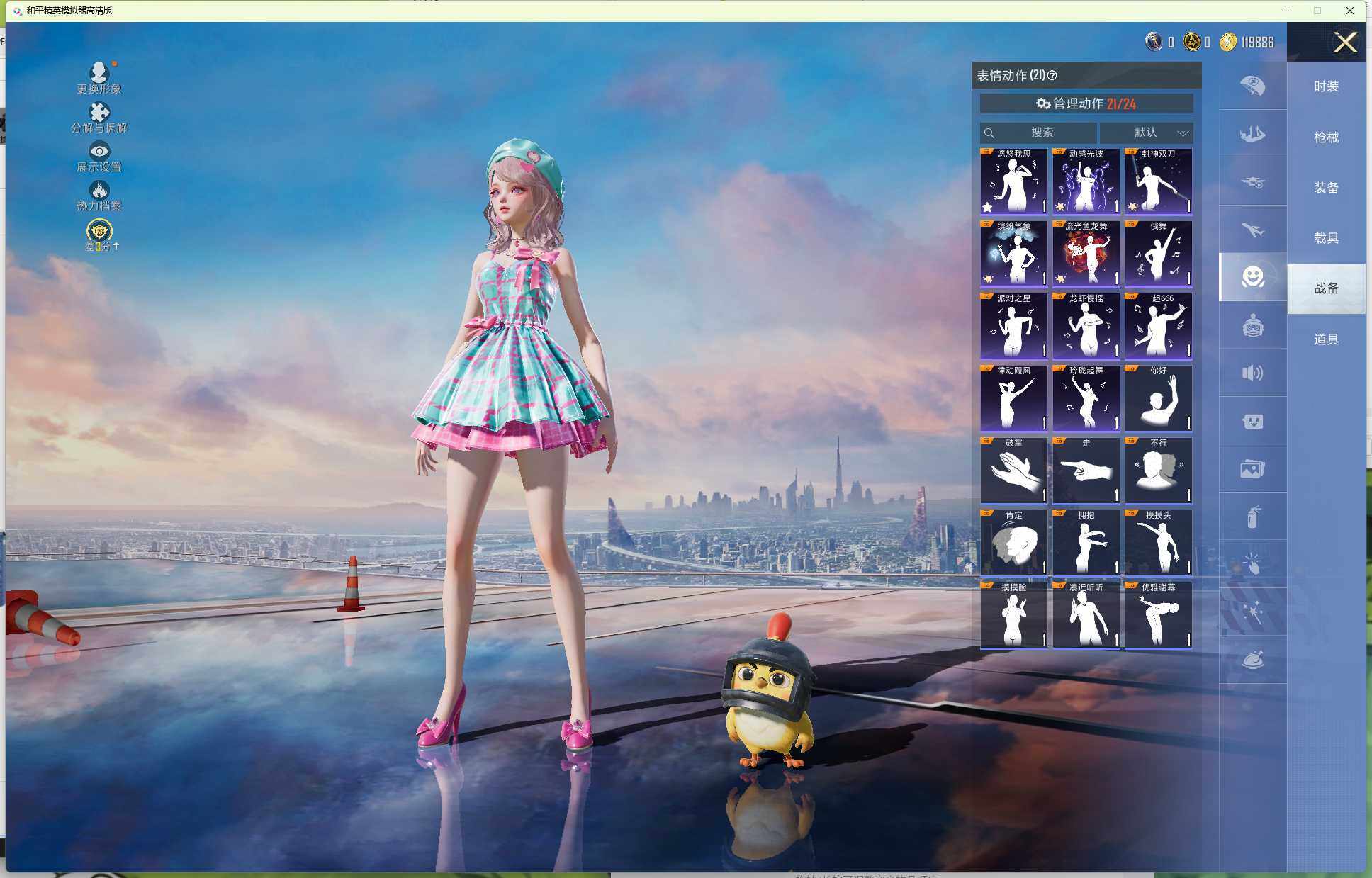Switch to the 枪械 tab
This screenshot has height=878, width=1372.
[x=1326, y=137]
